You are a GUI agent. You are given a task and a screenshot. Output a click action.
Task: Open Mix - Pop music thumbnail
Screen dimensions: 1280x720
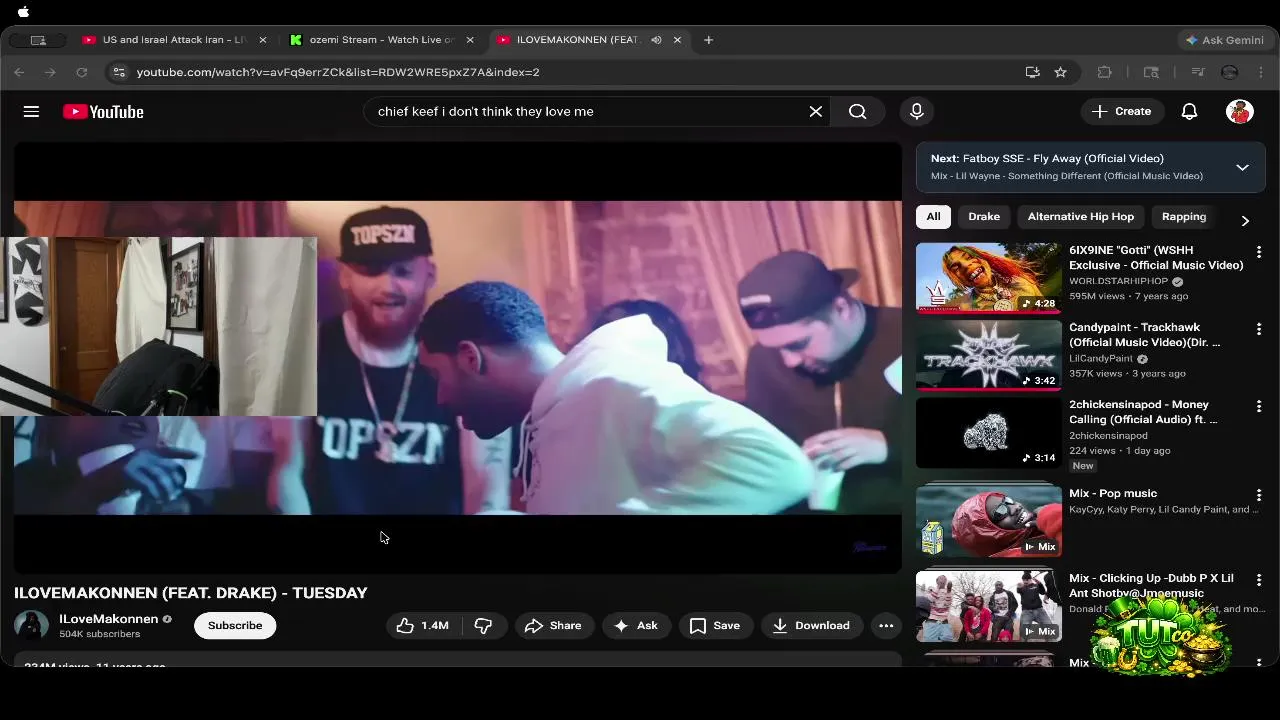click(x=989, y=521)
